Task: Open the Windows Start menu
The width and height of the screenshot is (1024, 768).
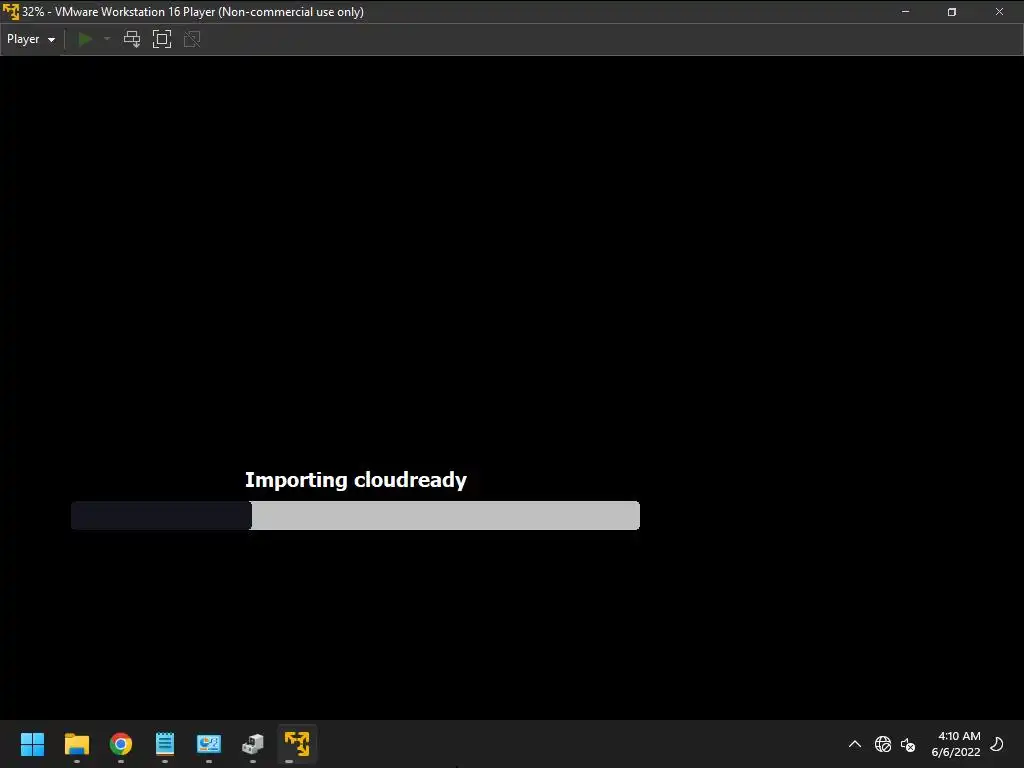Action: 32,744
